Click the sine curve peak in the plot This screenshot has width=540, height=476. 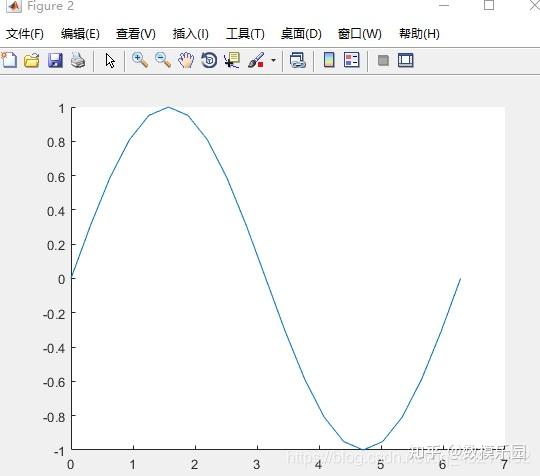tap(168, 107)
